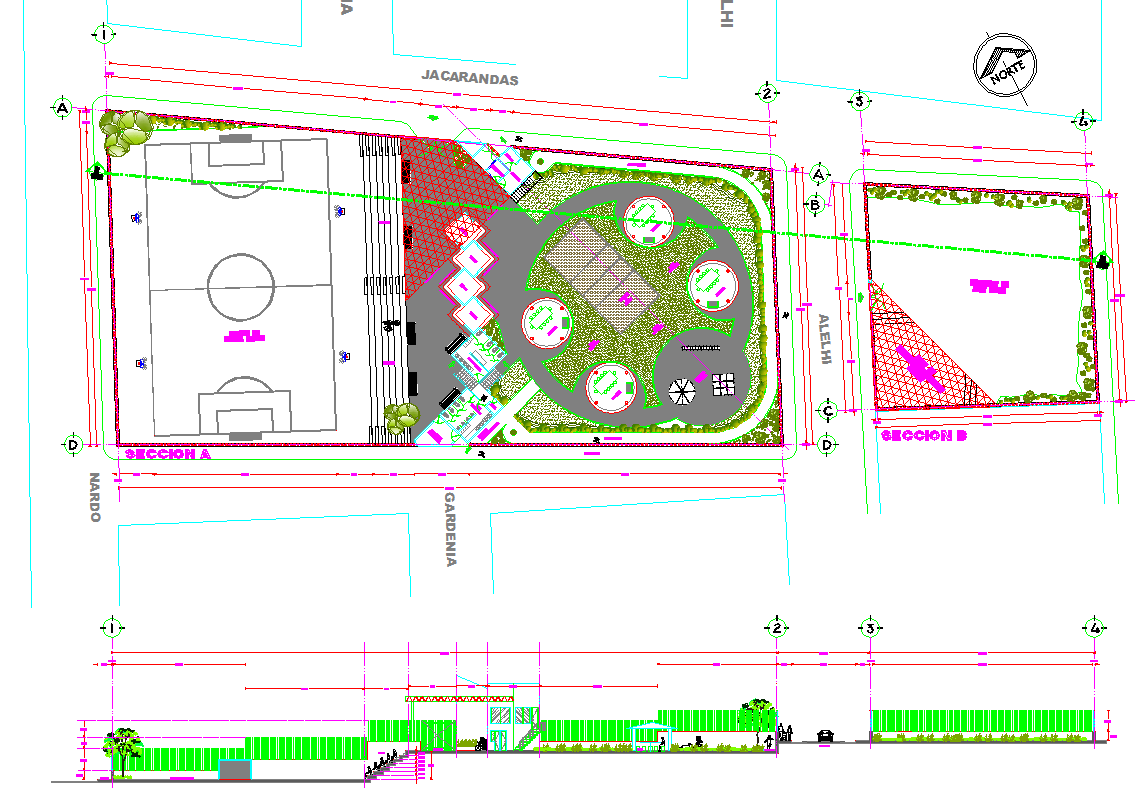Pick the tree at the elevation's left end
Screen dimensions: 1147x795
124,746
